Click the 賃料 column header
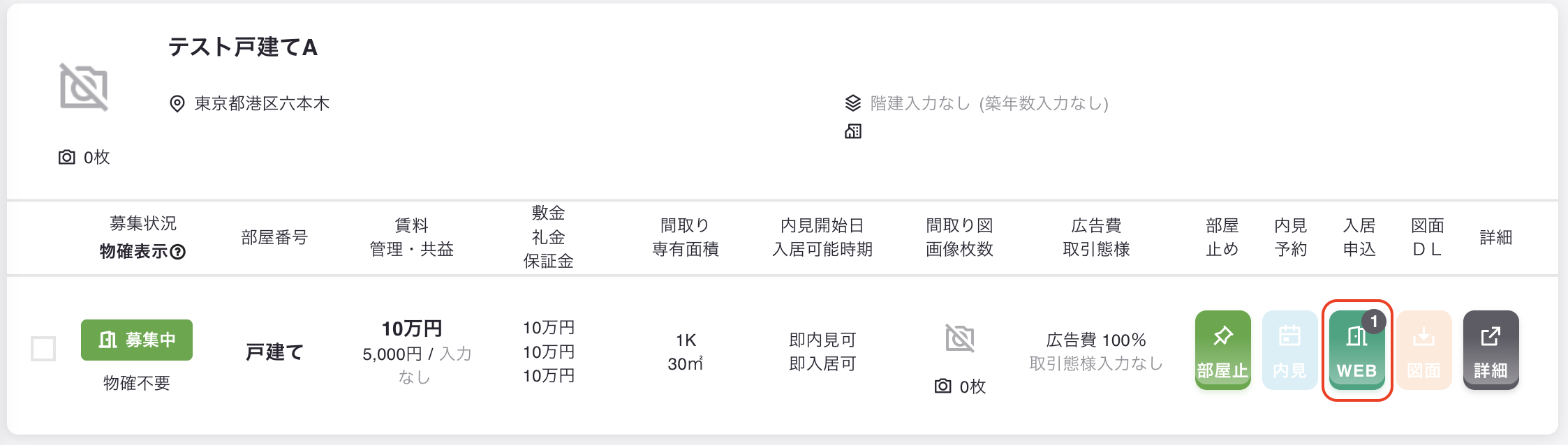Image resolution: width=1568 pixels, height=445 pixels. pyautogui.click(x=412, y=225)
